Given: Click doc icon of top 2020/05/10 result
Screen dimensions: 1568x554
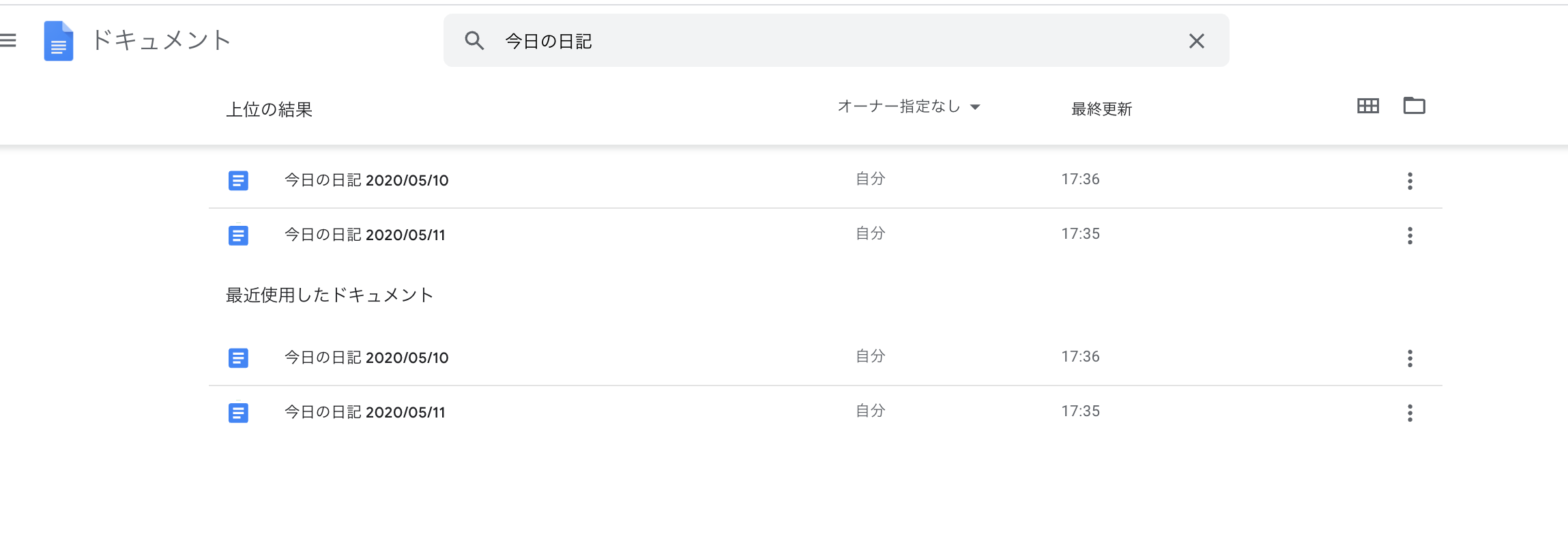Looking at the screenshot, I should 238,181.
